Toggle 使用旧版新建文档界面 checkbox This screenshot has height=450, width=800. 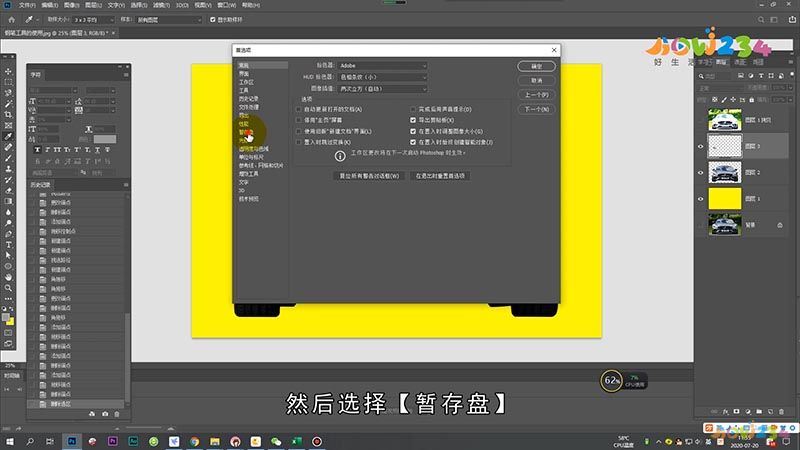point(298,131)
